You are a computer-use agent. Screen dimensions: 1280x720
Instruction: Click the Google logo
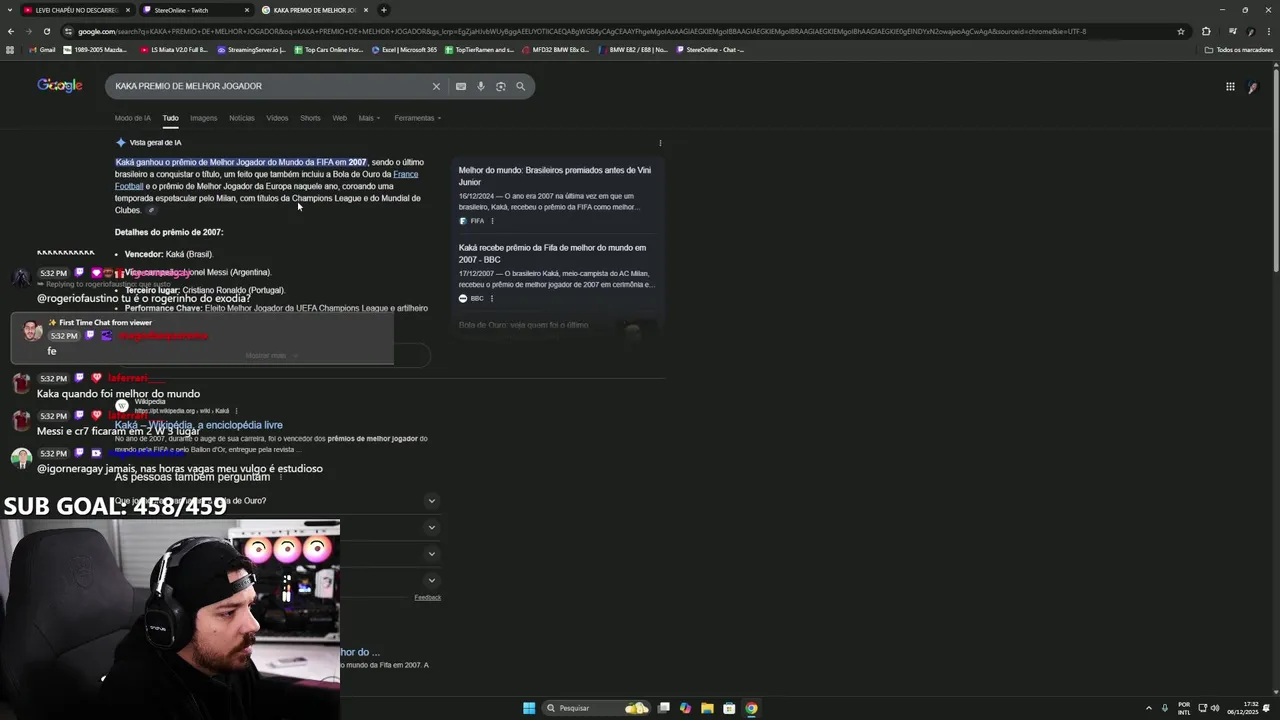[x=60, y=86]
